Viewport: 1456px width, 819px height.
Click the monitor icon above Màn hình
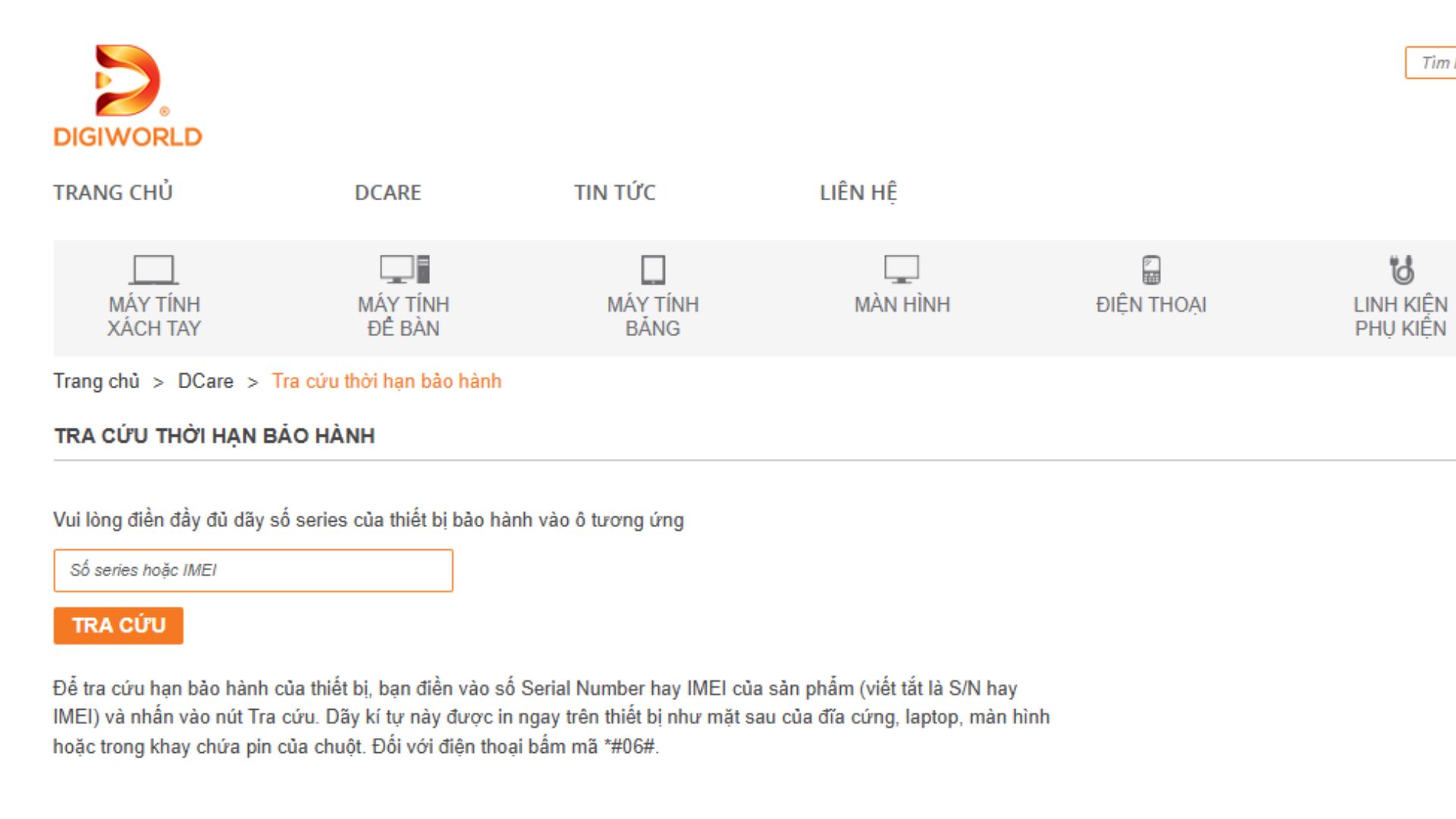(x=902, y=269)
